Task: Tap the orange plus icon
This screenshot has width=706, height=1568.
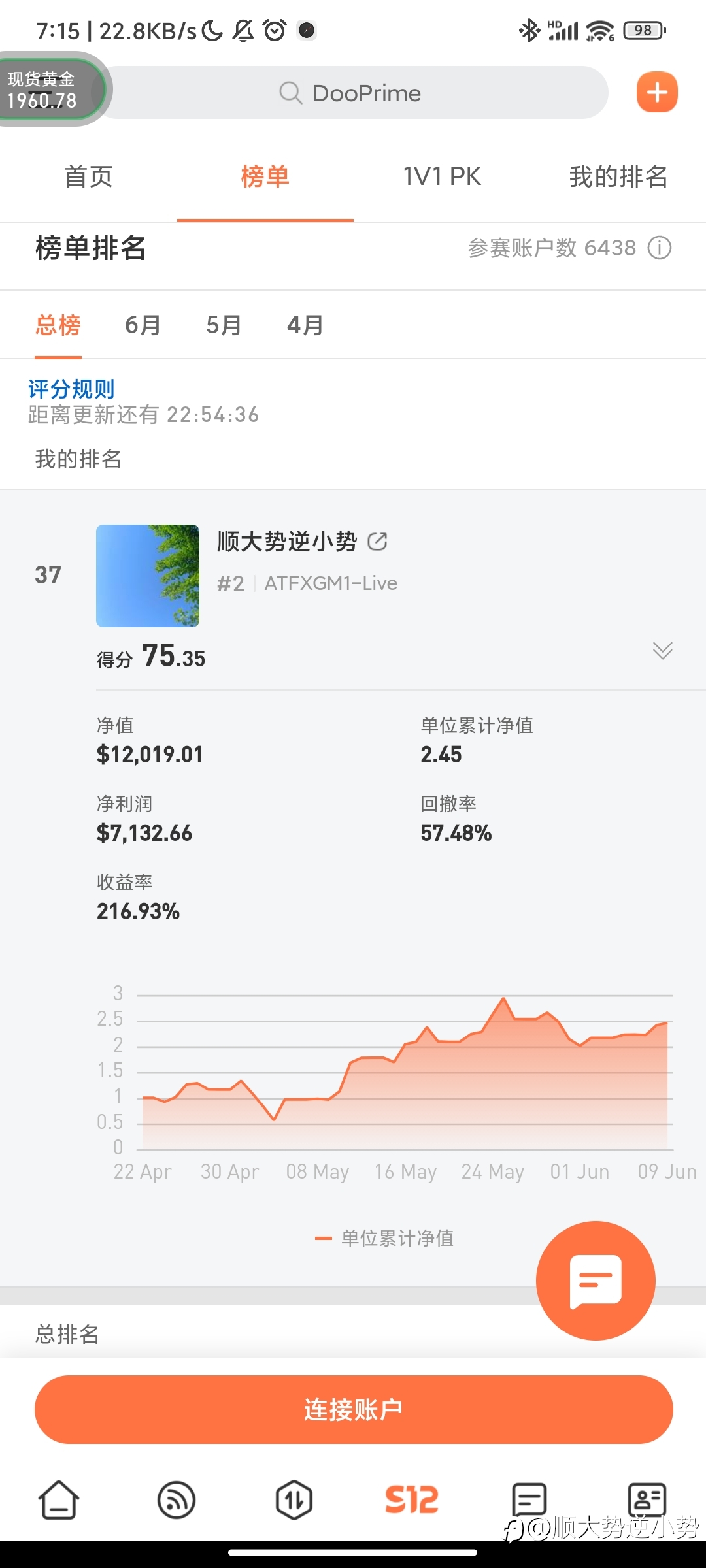Action: tap(657, 92)
